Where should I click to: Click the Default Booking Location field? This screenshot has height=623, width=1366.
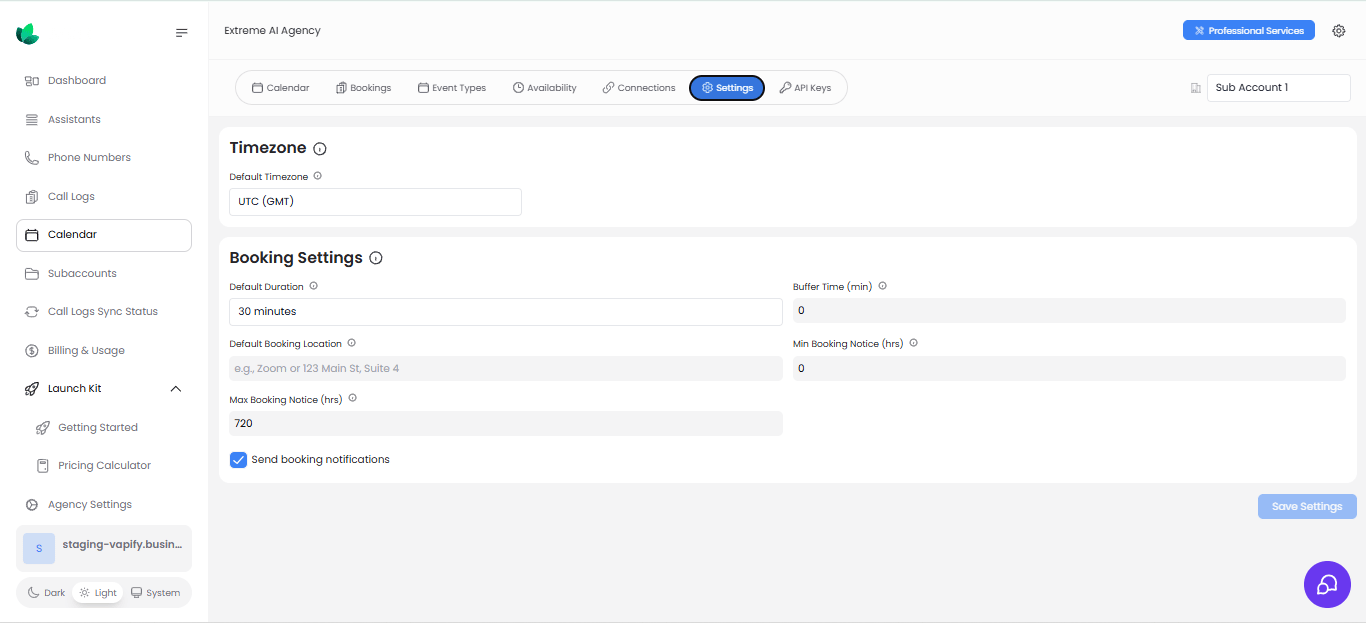coord(506,369)
